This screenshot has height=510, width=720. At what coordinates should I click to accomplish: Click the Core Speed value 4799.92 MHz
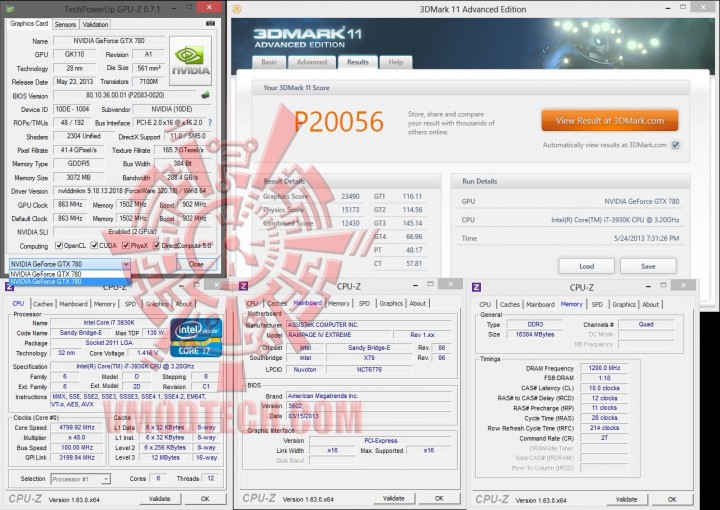click(x=77, y=427)
